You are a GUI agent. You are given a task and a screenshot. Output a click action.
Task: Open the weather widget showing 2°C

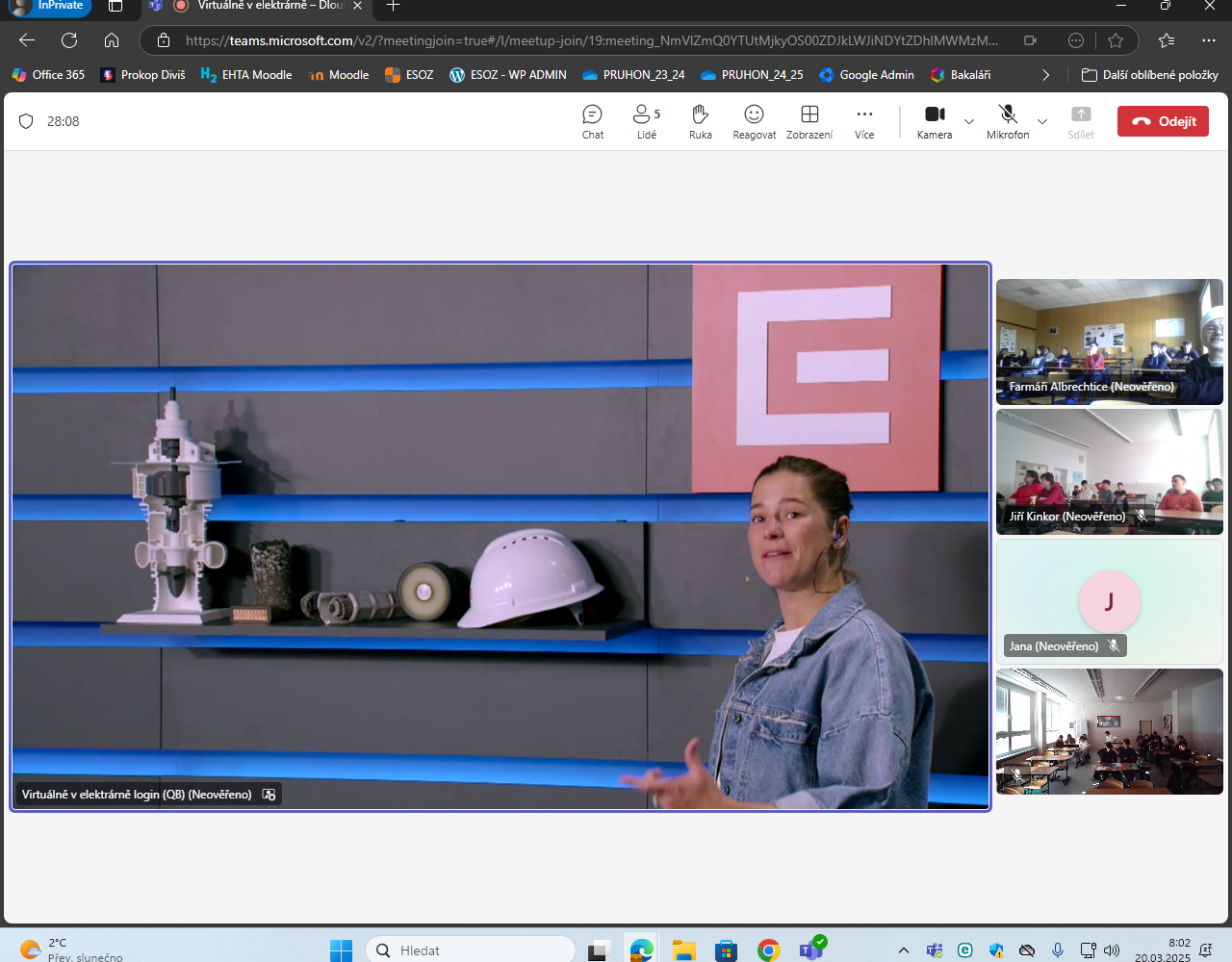click(x=73, y=950)
